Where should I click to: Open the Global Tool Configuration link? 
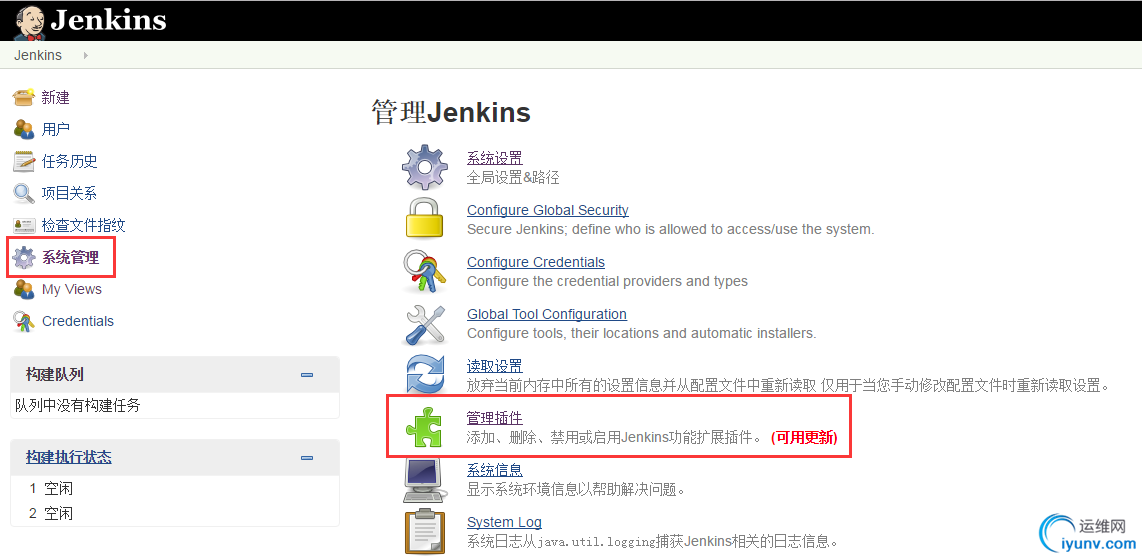coord(547,315)
